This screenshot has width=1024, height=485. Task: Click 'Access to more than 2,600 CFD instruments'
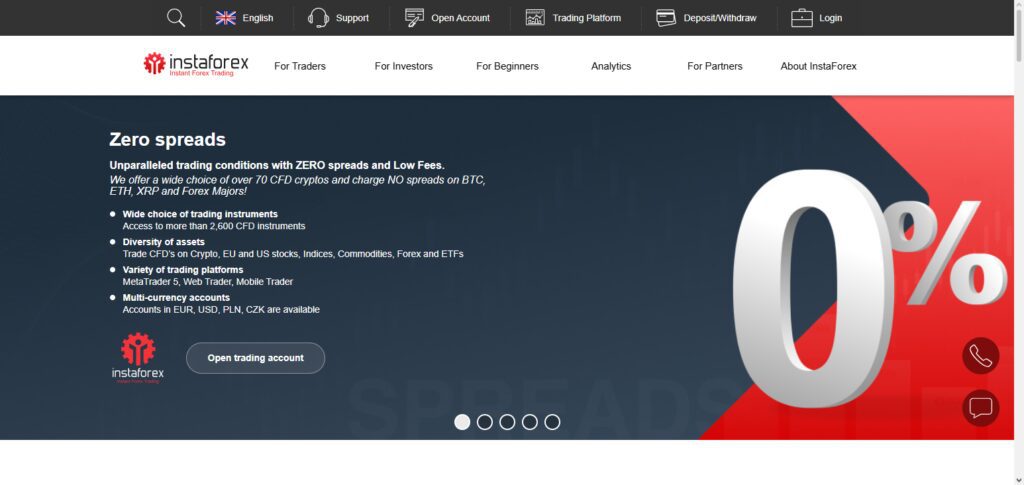(x=214, y=227)
